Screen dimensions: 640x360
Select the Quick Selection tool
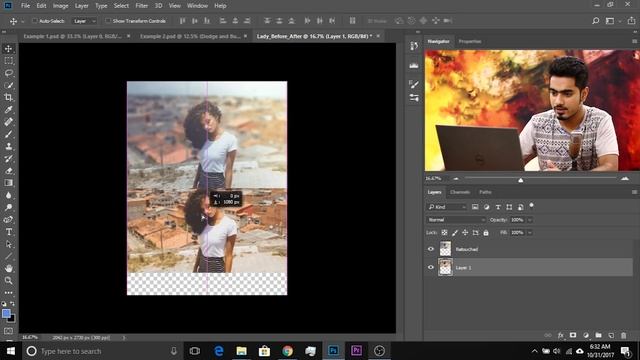[x=9, y=85]
